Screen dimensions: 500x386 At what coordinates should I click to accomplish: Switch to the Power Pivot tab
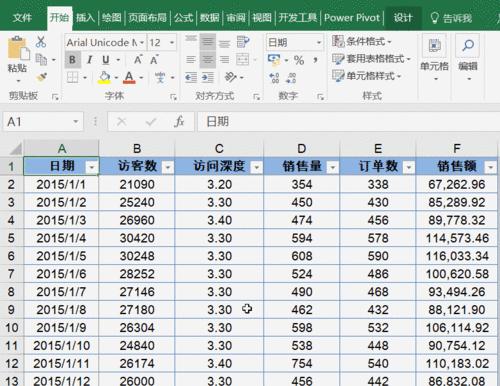point(352,17)
